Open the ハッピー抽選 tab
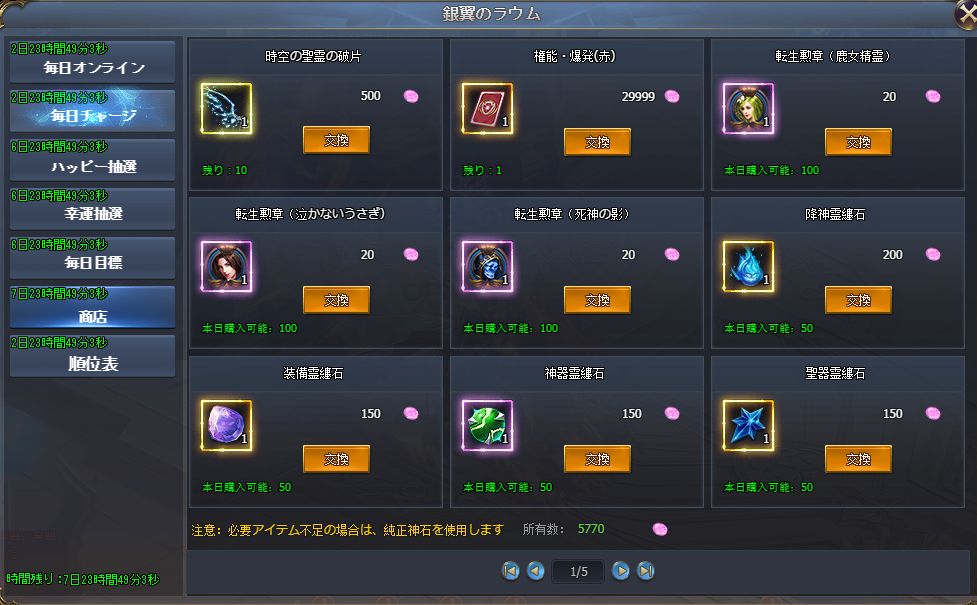Screen dimensions: 977x605 click(x=93, y=160)
